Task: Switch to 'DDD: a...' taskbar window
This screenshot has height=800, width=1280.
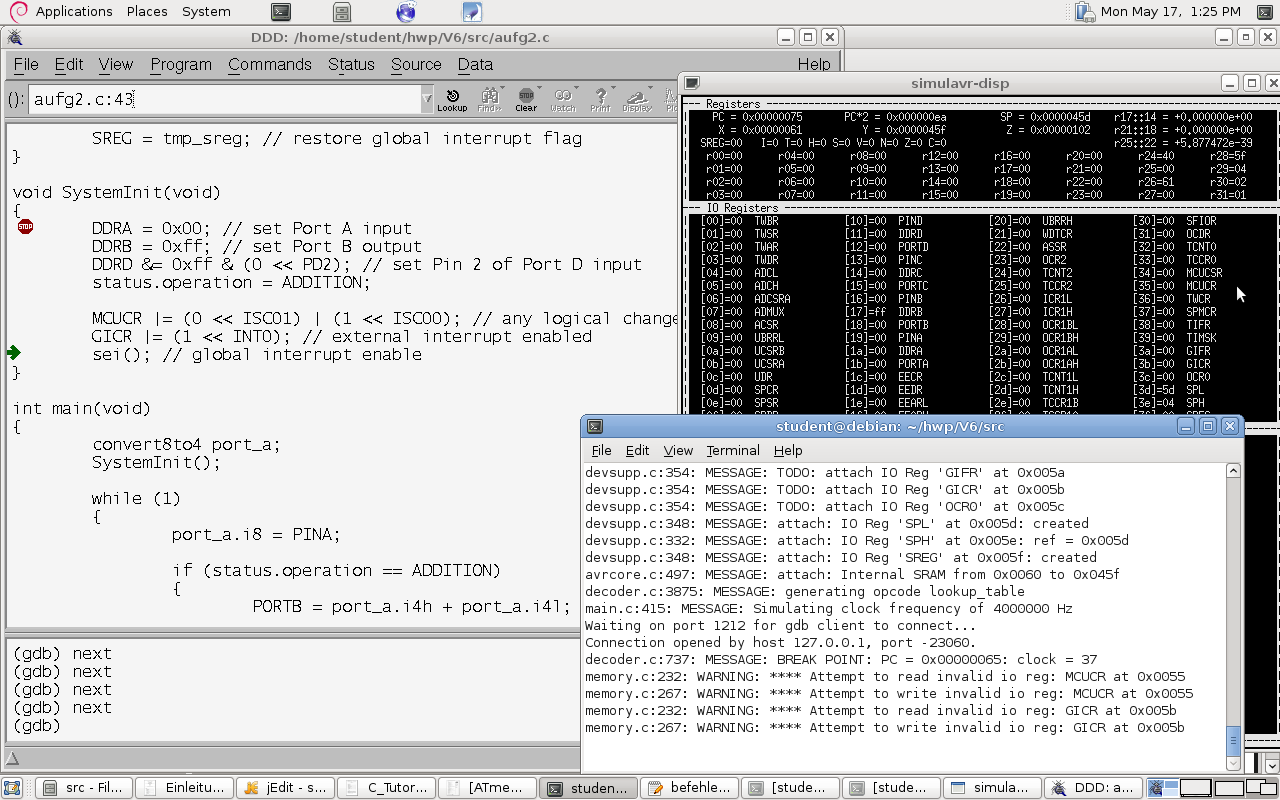Action: [1092, 788]
